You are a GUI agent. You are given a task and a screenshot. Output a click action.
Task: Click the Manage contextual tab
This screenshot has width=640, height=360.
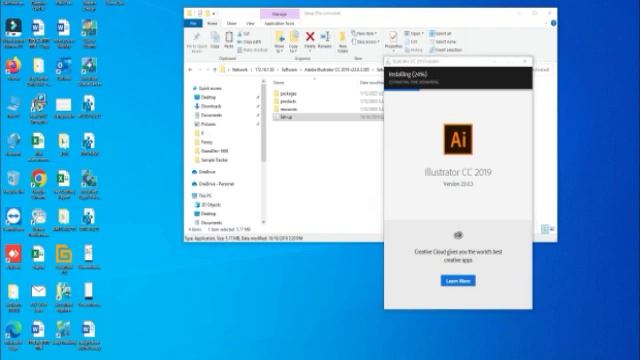tap(279, 14)
